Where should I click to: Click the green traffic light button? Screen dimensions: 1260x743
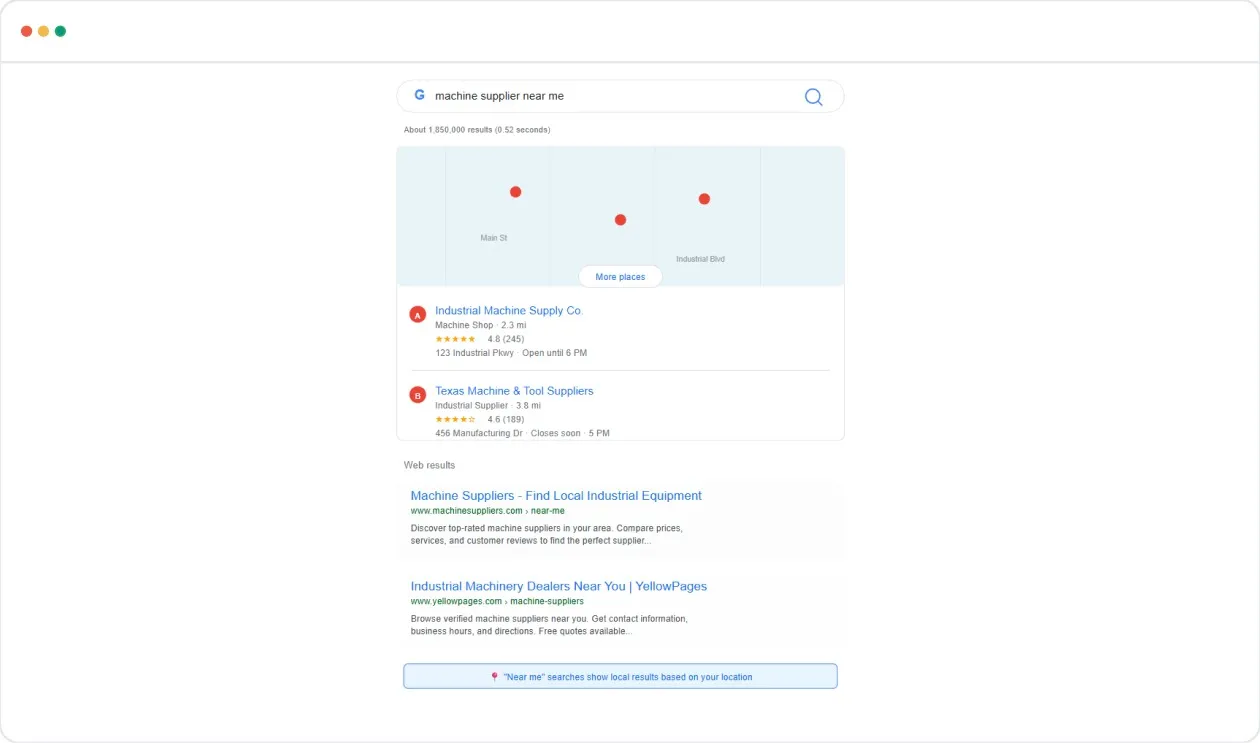pyautogui.click(x=59, y=30)
